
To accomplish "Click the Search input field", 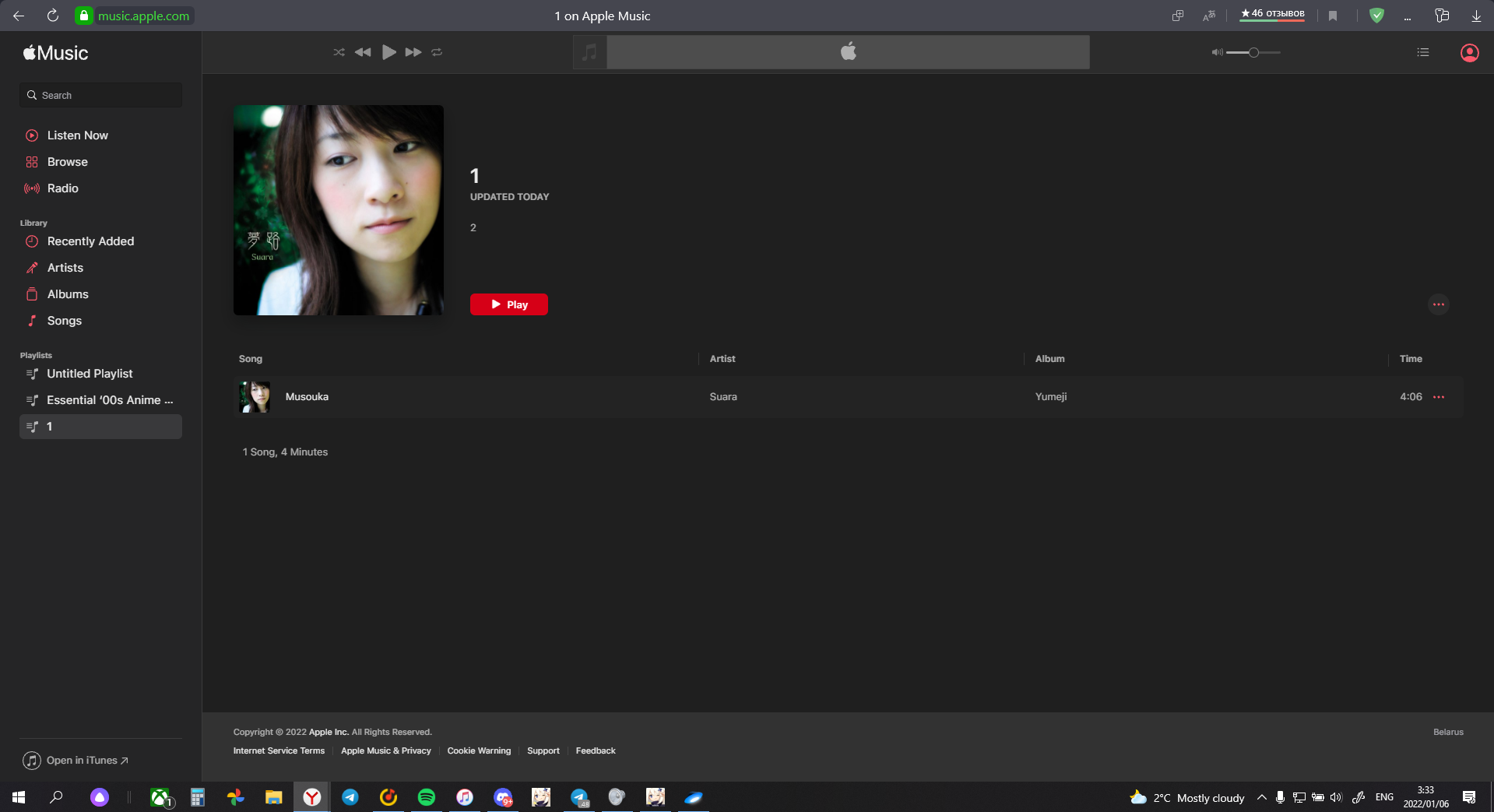I will (101, 95).
